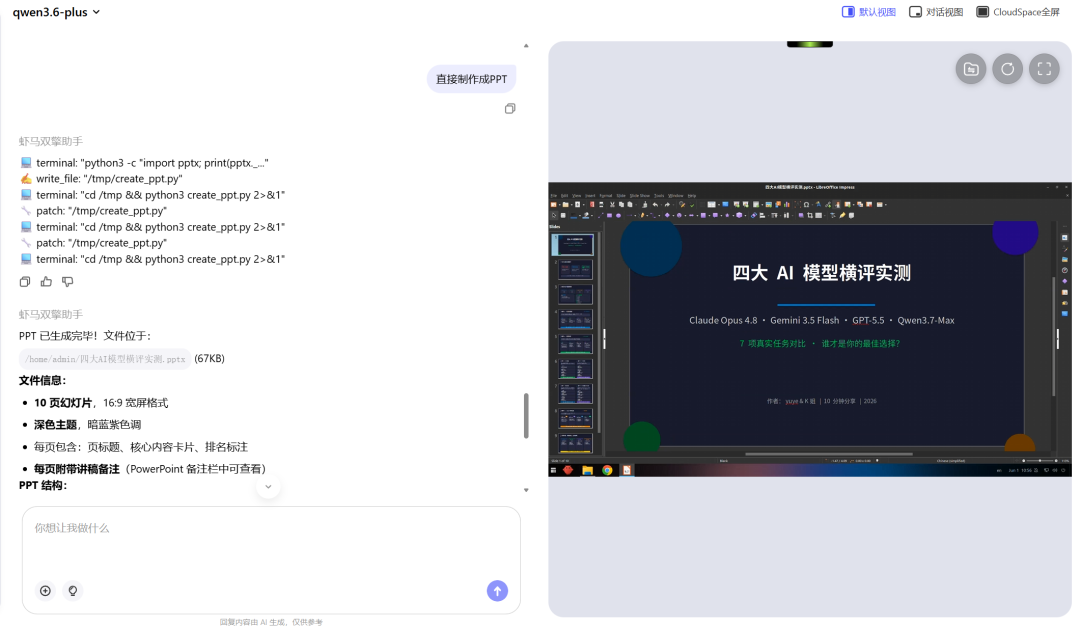The height and width of the screenshot is (628, 1080).
Task: Copy the 直接制作成PPT user message
Action: tap(510, 108)
